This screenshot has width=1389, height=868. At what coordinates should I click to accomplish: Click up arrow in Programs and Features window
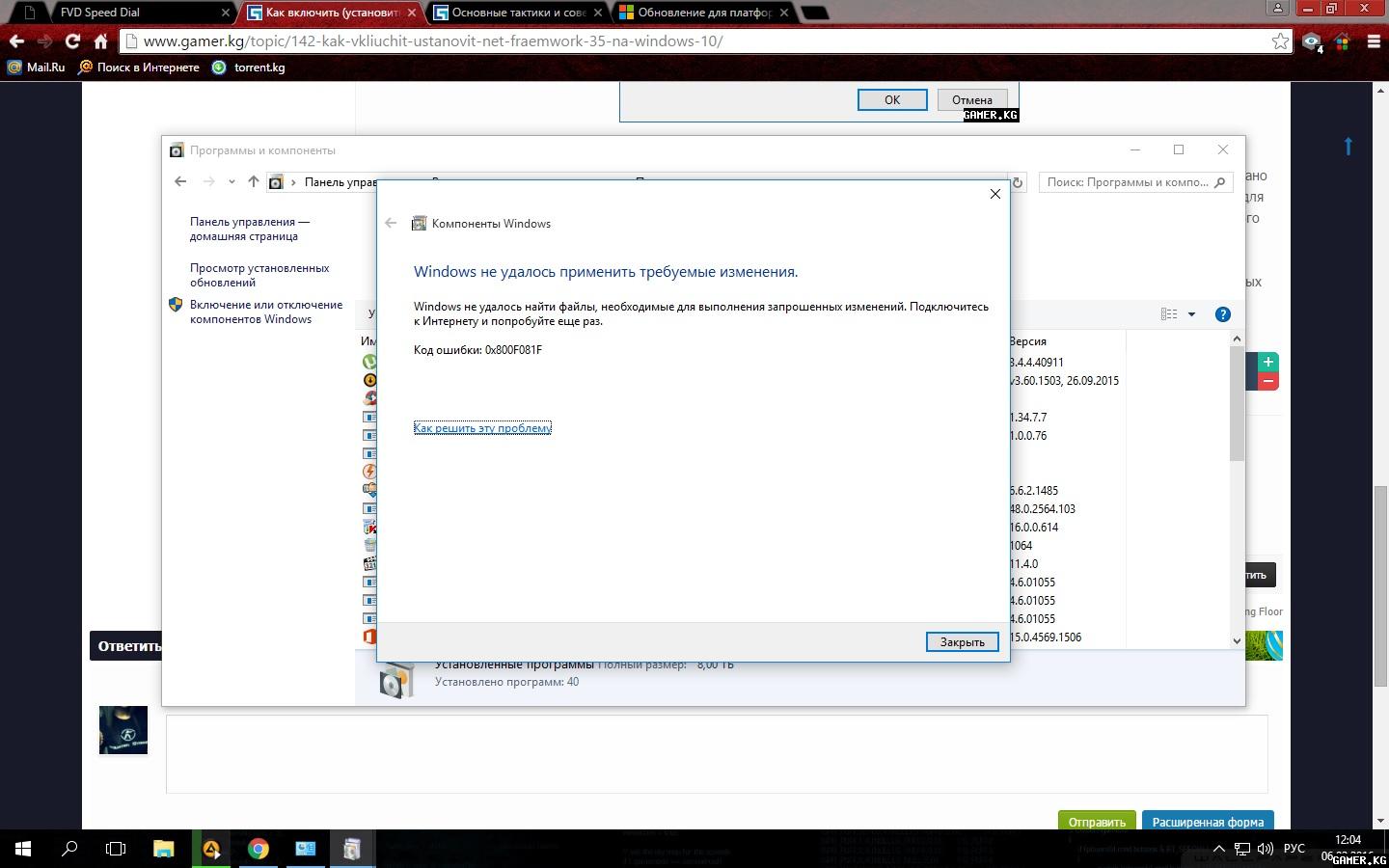tap(253, 181)
